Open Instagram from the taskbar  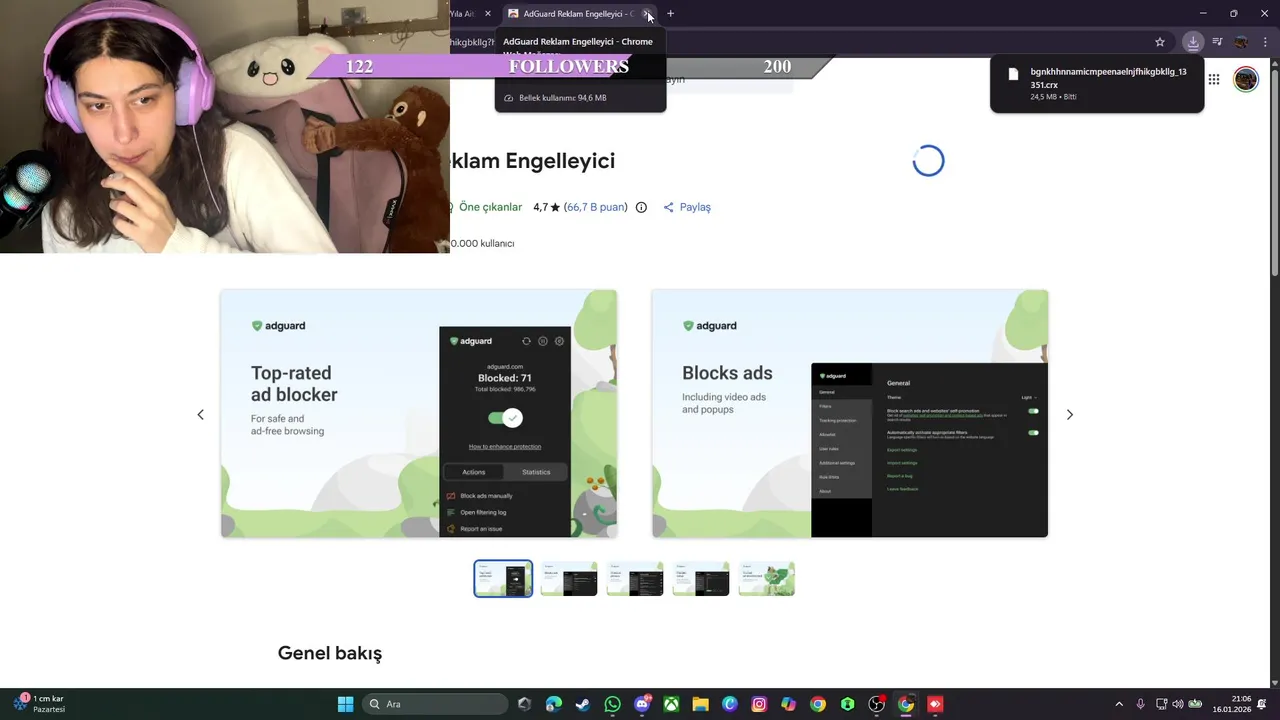[x=759, y=704]
